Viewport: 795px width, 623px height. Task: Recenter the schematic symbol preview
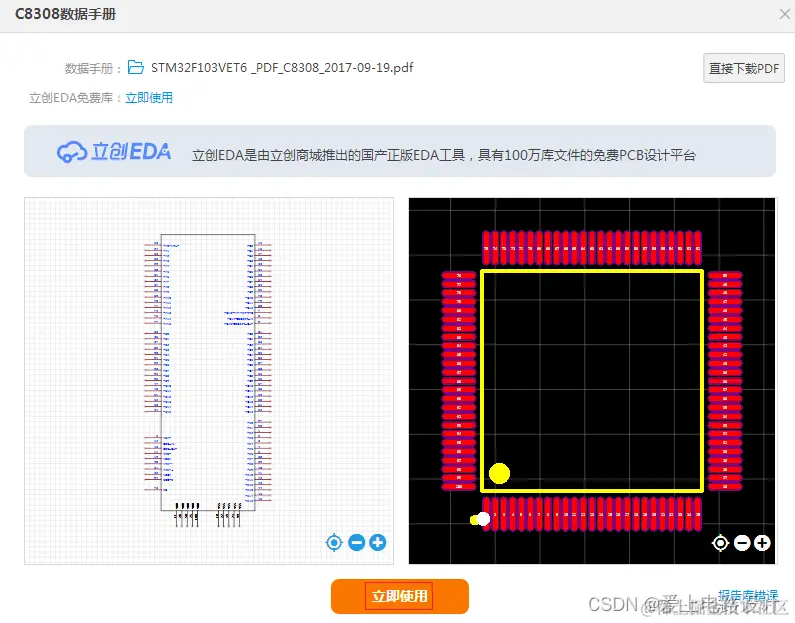(x=334, y=543)
